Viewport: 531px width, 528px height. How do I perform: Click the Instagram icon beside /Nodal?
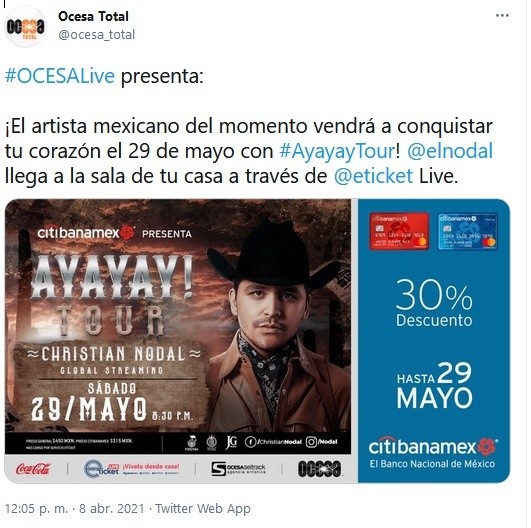(x=311, y=442)
